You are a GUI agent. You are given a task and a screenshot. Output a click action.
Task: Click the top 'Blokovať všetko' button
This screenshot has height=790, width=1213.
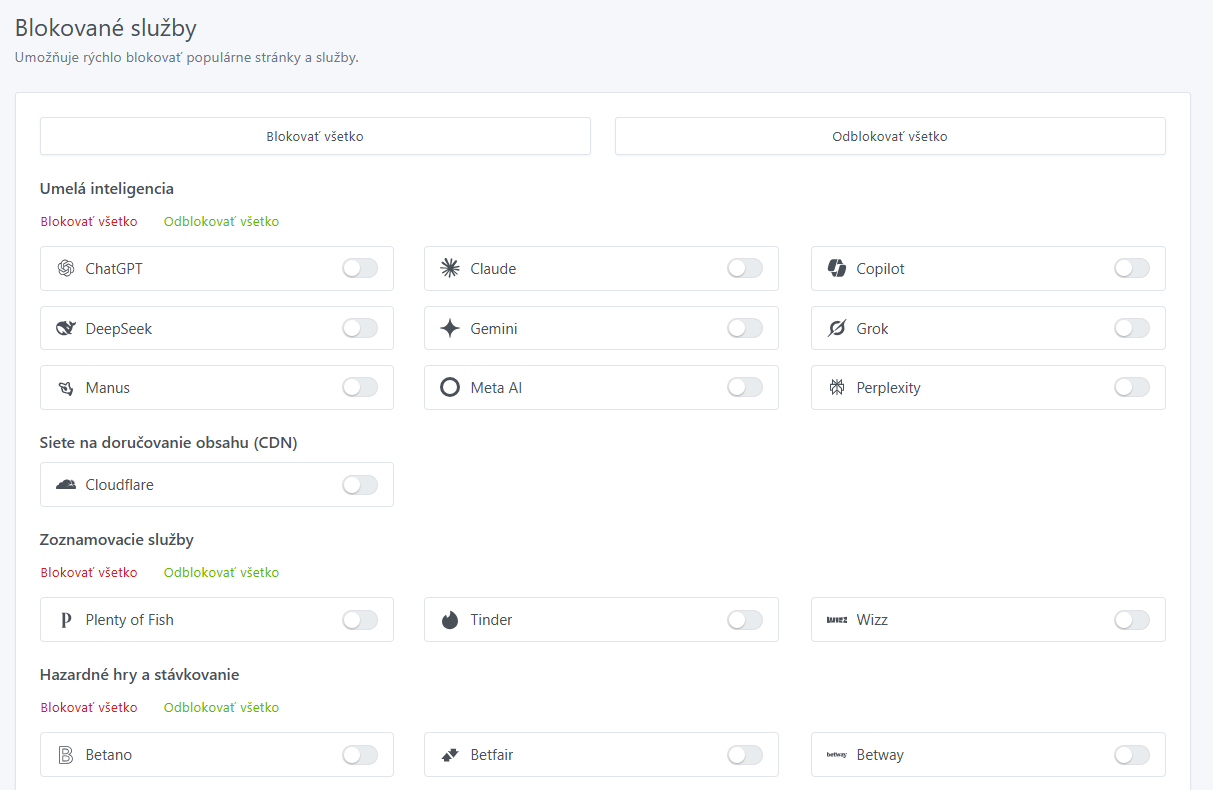click(x=315, y=136)
